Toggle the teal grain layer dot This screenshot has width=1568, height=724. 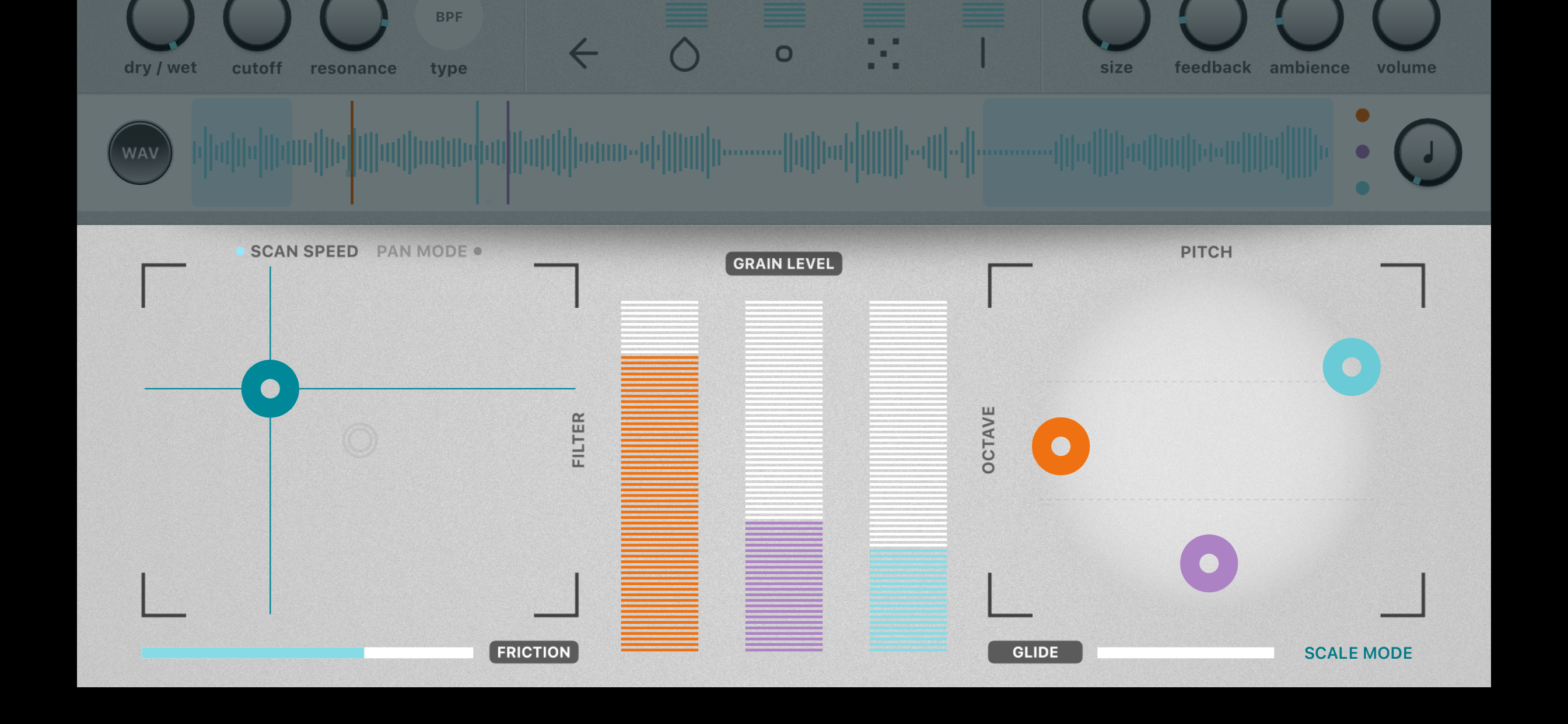(x=1362, y=188)
